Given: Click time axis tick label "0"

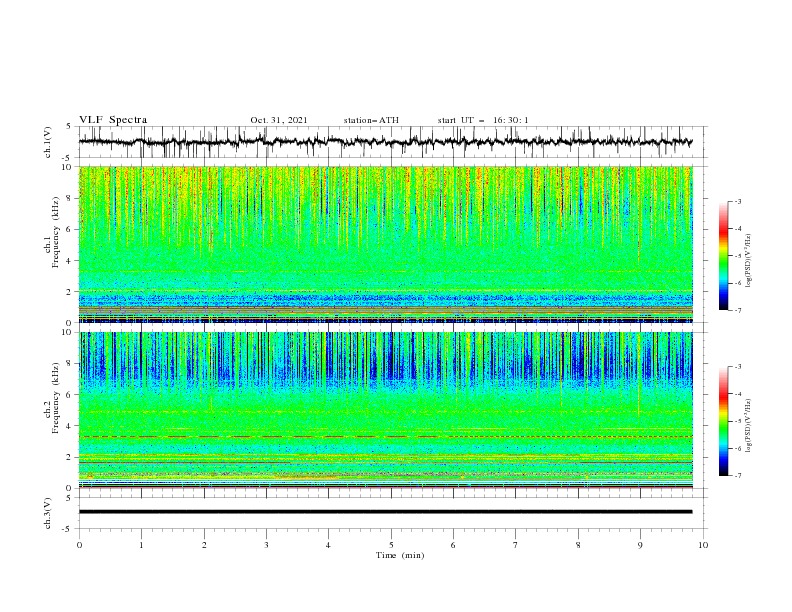Looking at the screenshot, I should tap(79, 545).
